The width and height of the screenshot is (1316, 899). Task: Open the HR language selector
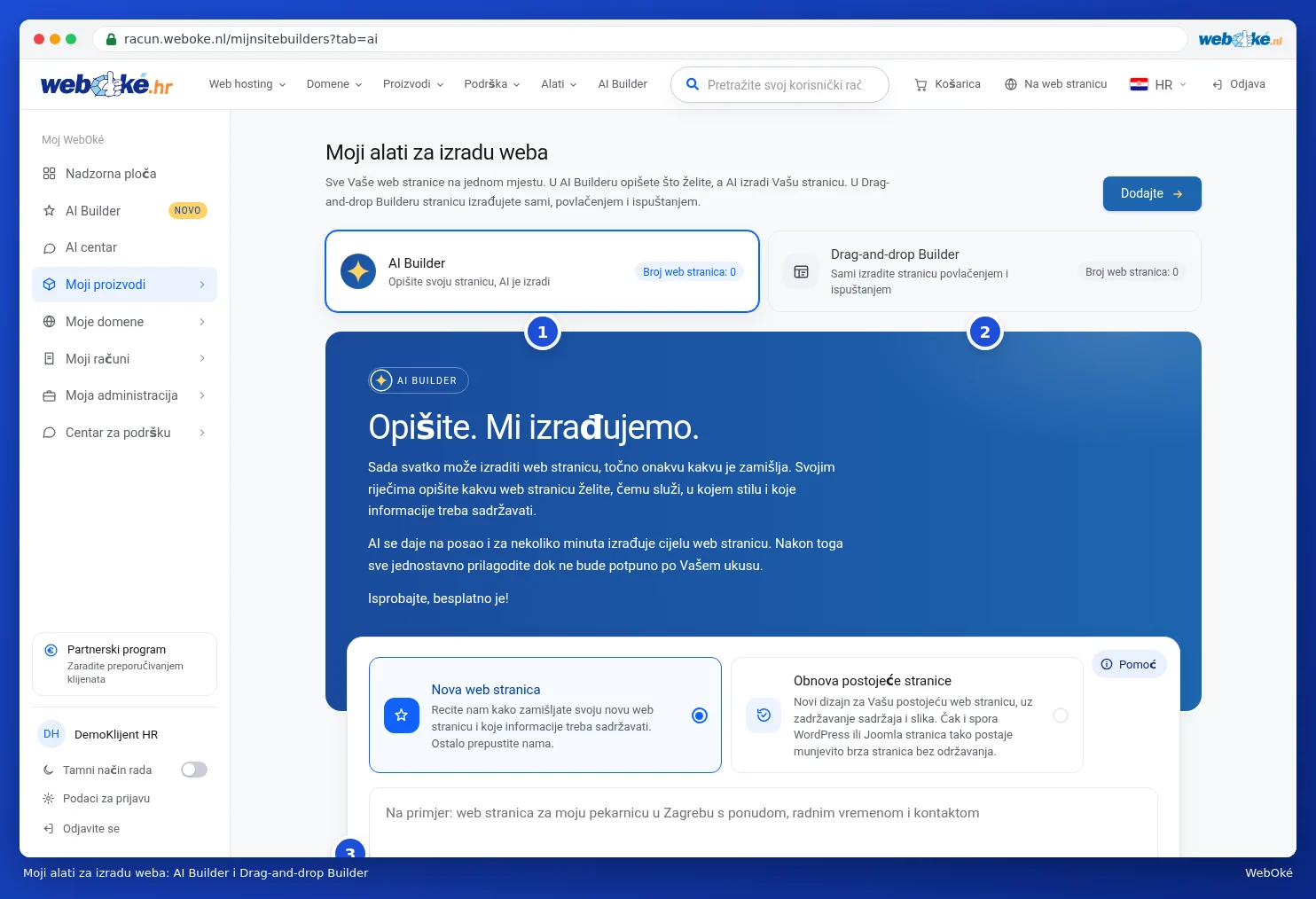click(1158, 84)
